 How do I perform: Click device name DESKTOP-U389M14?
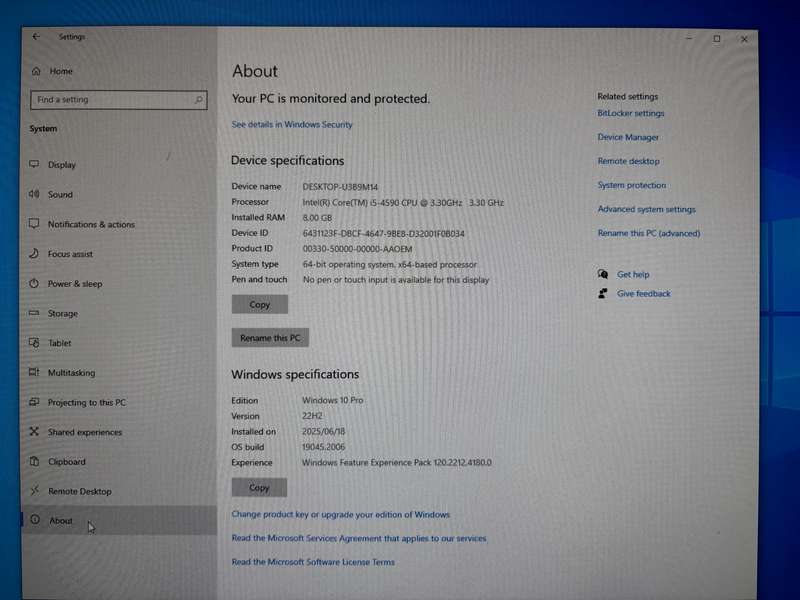[x=340, y=187]
